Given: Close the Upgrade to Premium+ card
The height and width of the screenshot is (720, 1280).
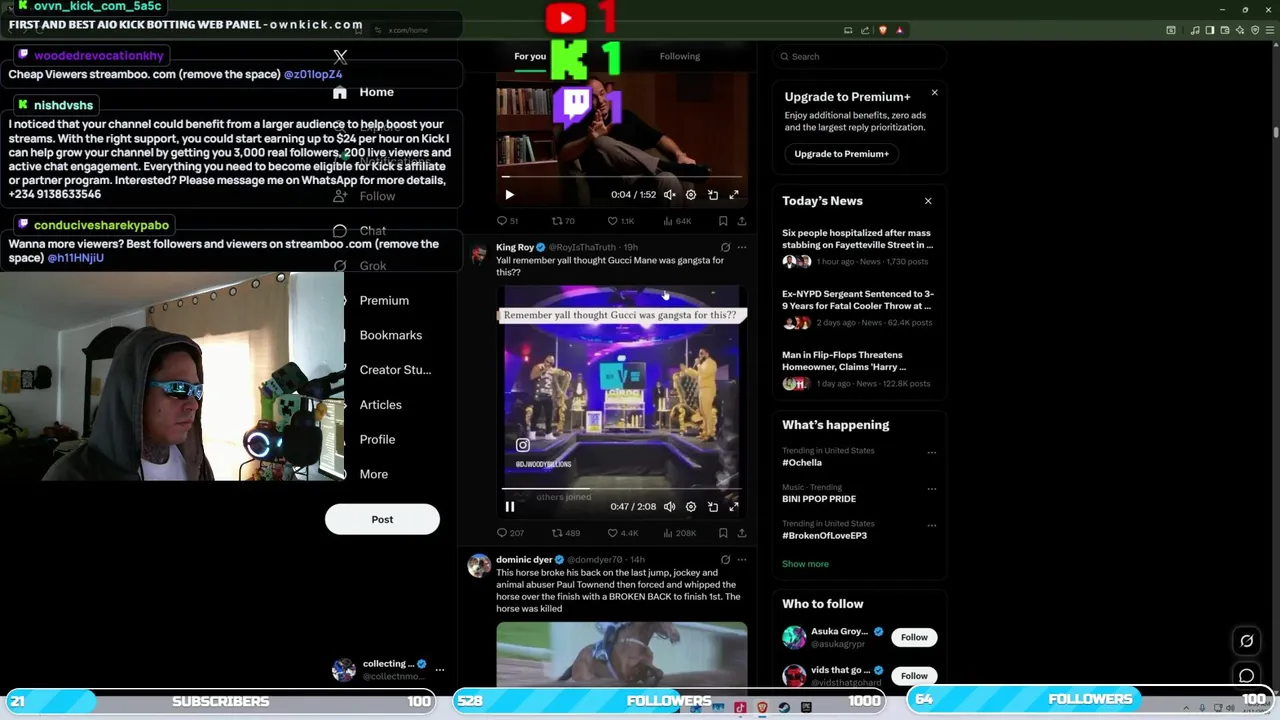Looking at the screenshot, I should point(934,93).
